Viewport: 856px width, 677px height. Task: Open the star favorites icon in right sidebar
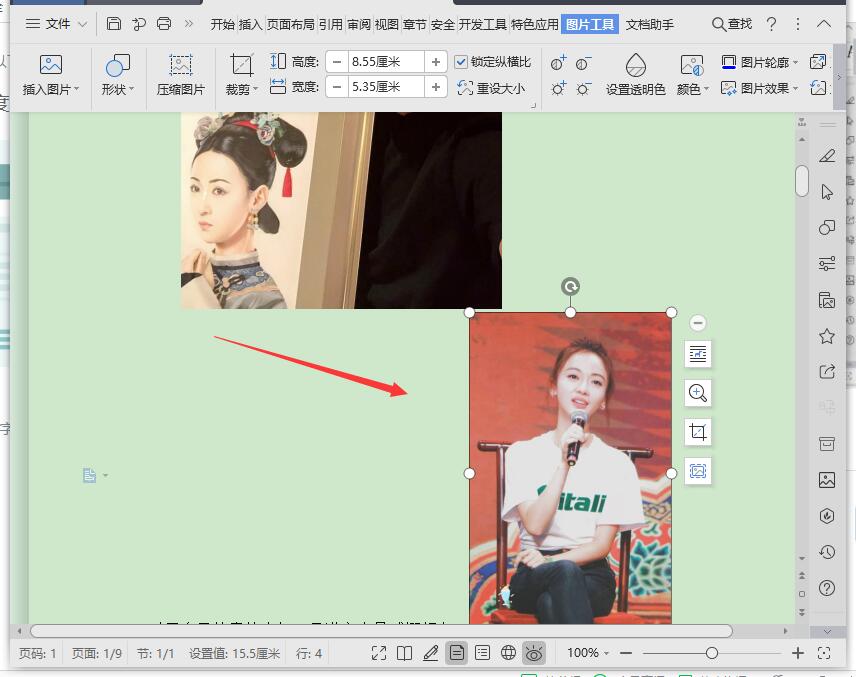[826, 336]
